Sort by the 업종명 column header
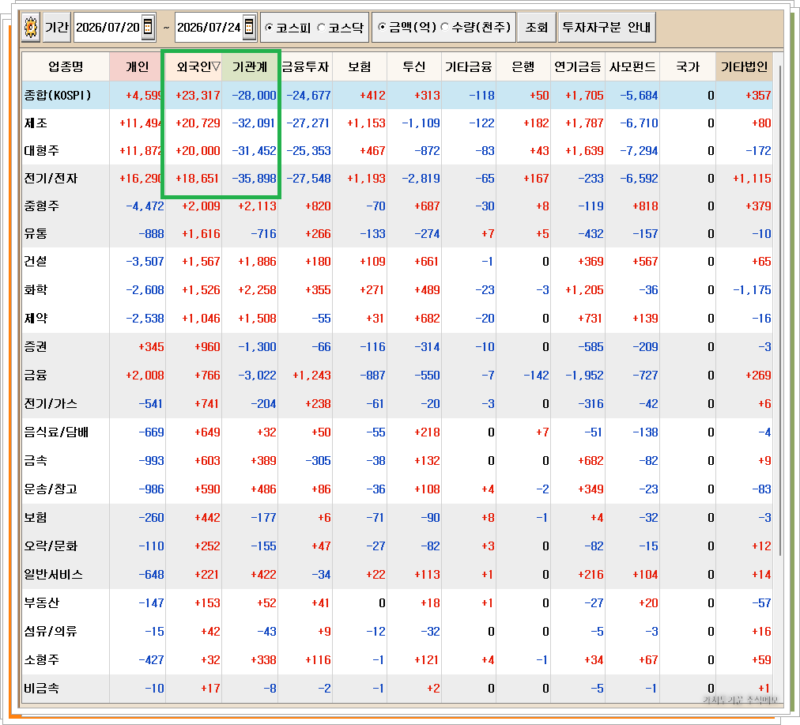 pos(65,66)
